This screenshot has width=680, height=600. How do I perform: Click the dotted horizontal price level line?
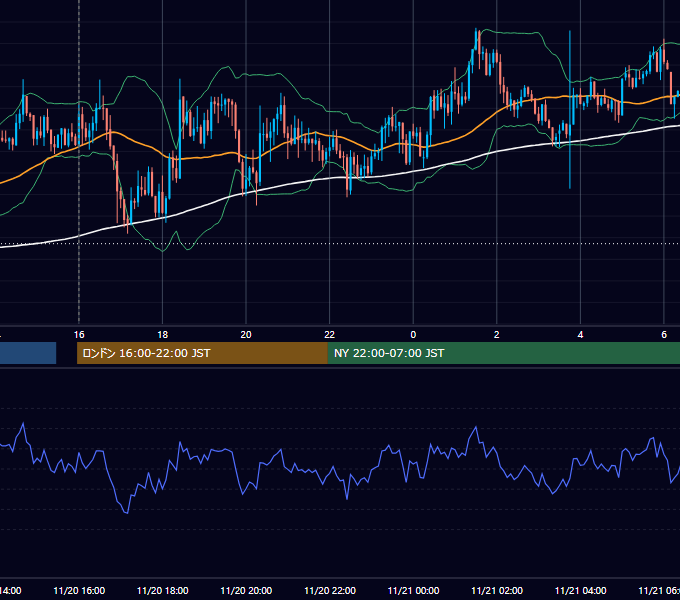[x=340, y=244]
